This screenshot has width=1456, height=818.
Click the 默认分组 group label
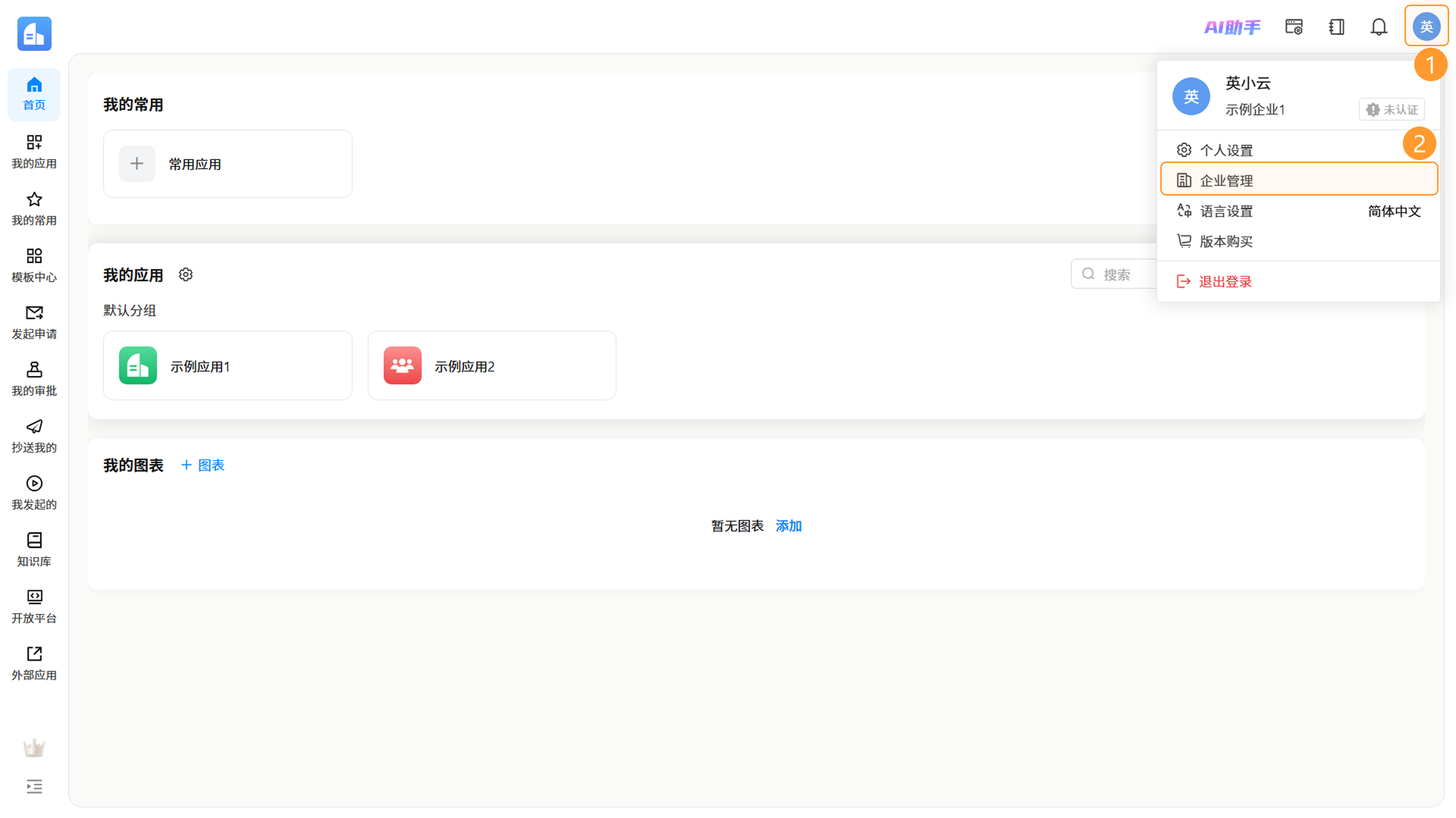pyautogui.click(x=129, y=311)
